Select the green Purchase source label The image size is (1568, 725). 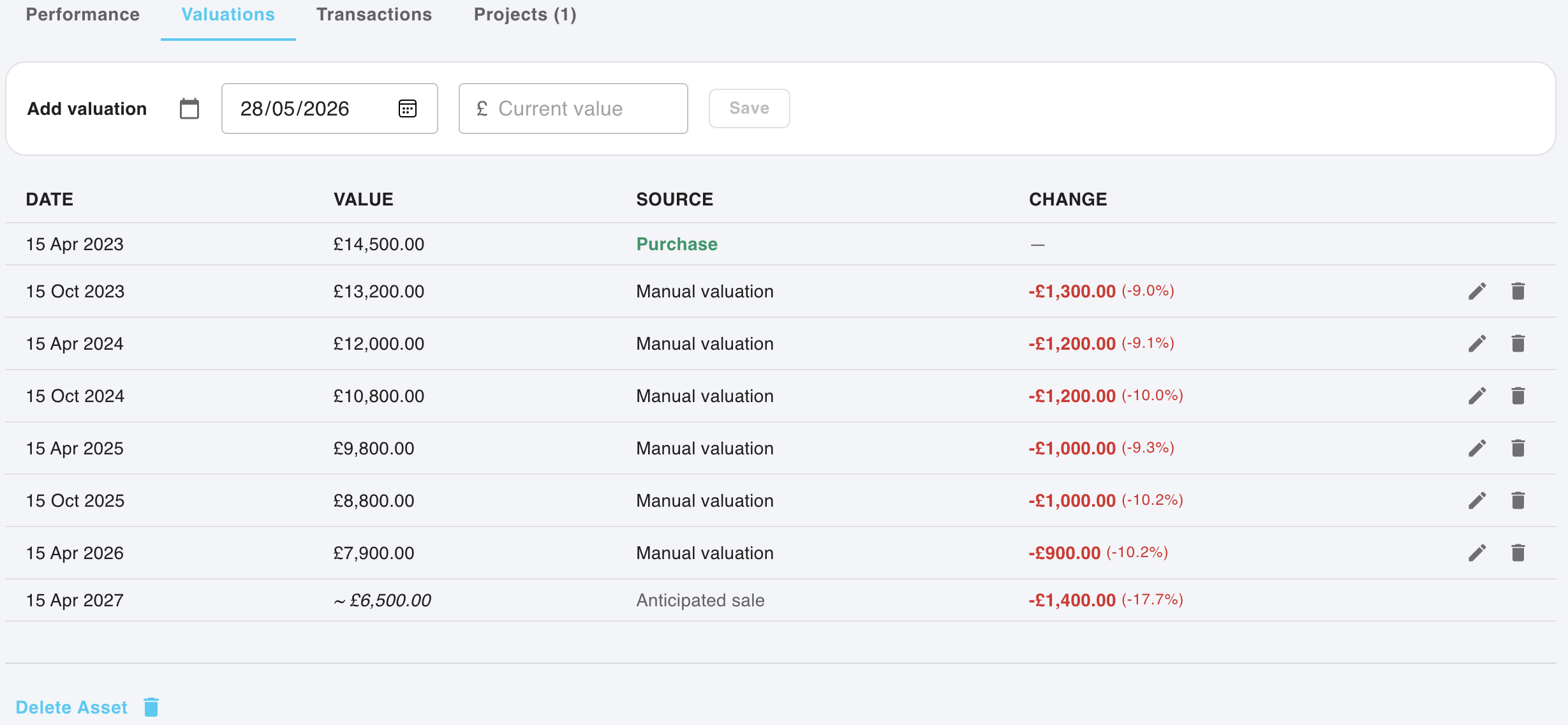(677, 244)
